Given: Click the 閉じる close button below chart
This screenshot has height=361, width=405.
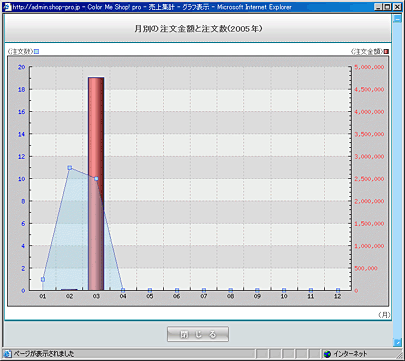Looking at the screenshot, I should [x=198, y=334].
